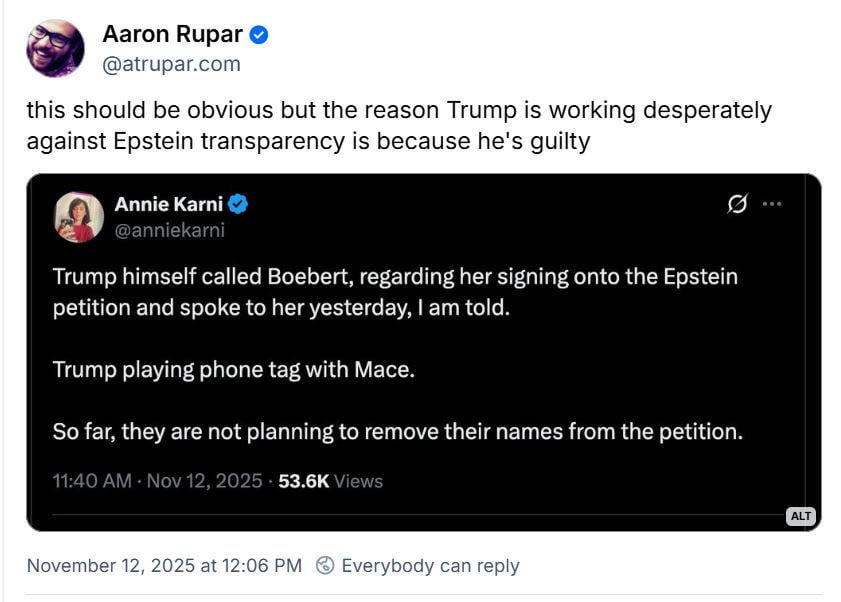Click Annie Karni's avatar in embedded tweet
This screenshot has width=841, height=602.
(x=79, y=216)
